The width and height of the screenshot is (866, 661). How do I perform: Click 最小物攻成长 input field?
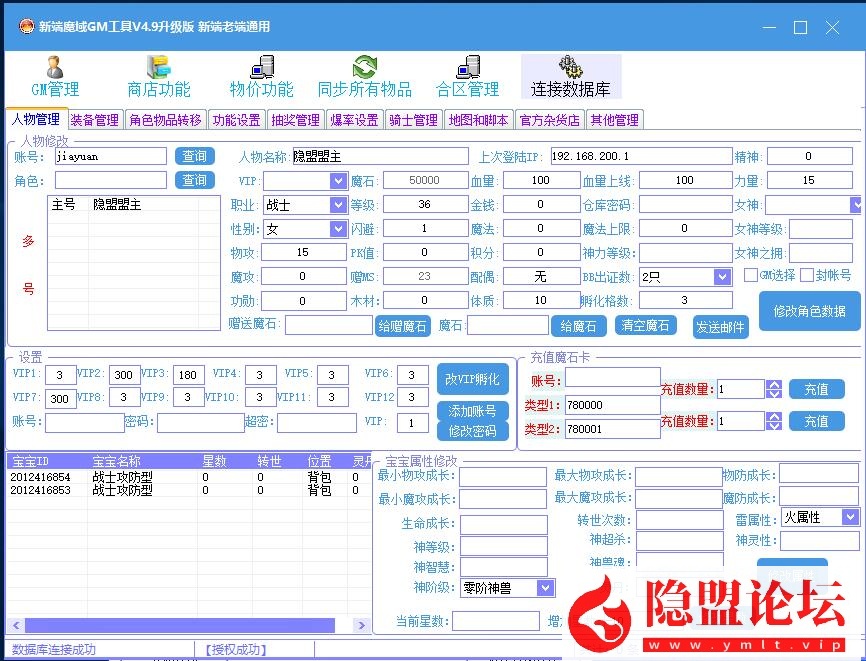tap(503, 477)
